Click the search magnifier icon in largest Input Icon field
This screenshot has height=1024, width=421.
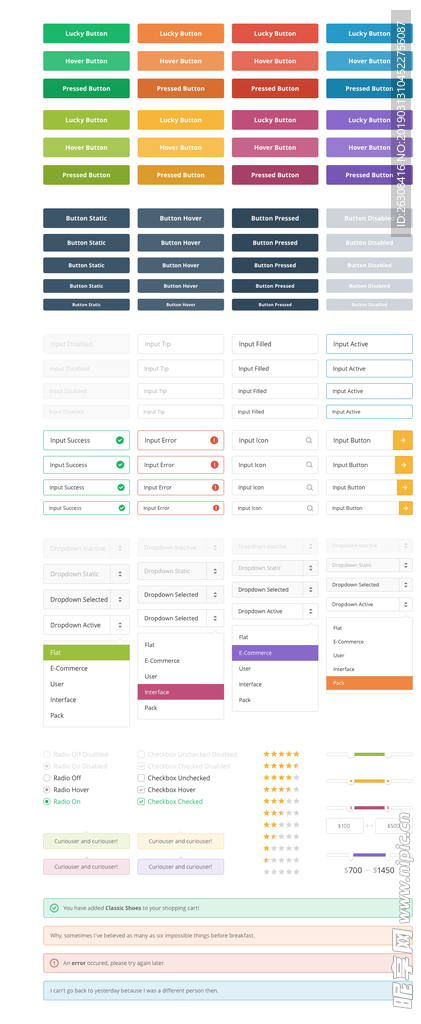pyautogui.click(x=309, y=440)
